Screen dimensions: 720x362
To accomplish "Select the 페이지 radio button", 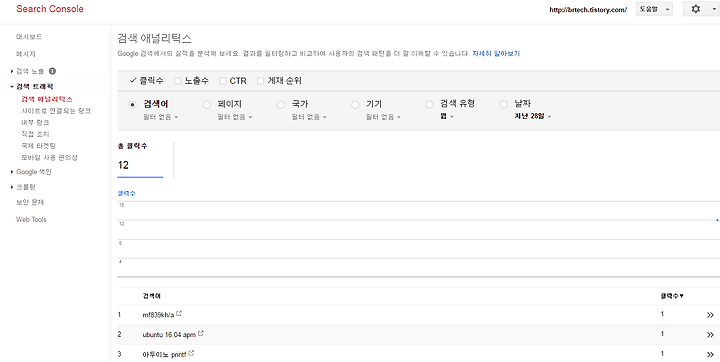I will pyautogui.click(x=207, y=105).
